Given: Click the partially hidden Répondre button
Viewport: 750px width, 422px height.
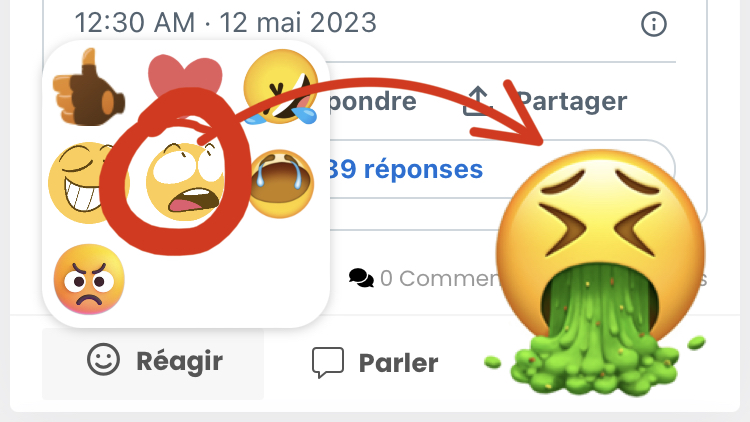Looking at the screenshot, I should pyautogui.click(x=373, y=101).
